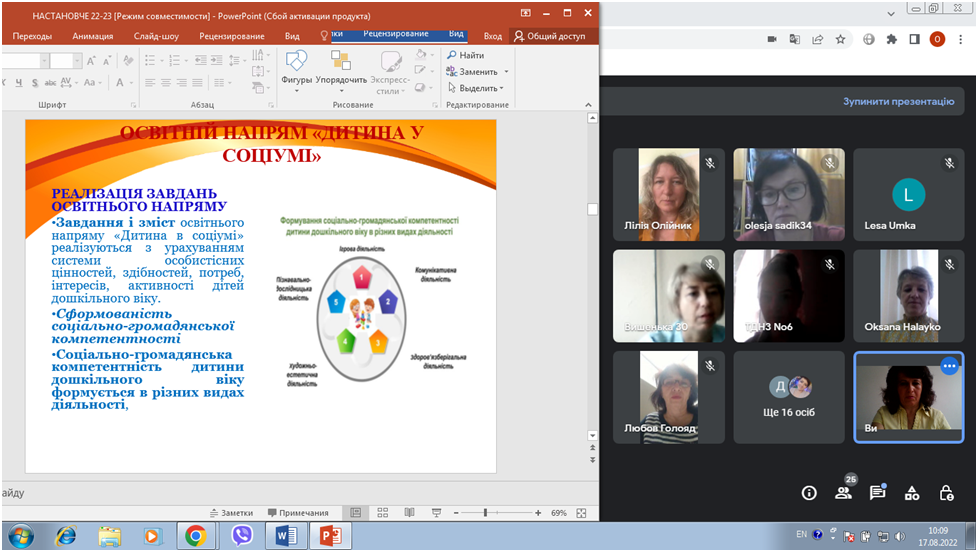This screenshot has height=552, width=978.
Task: Open Meet host controls lock icon
Action: tap(946, 493)
